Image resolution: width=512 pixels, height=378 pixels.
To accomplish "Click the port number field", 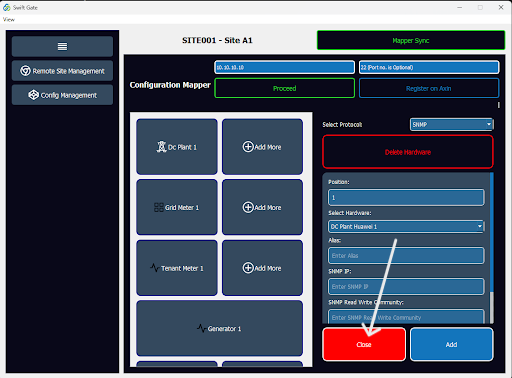I will point(429,67).
